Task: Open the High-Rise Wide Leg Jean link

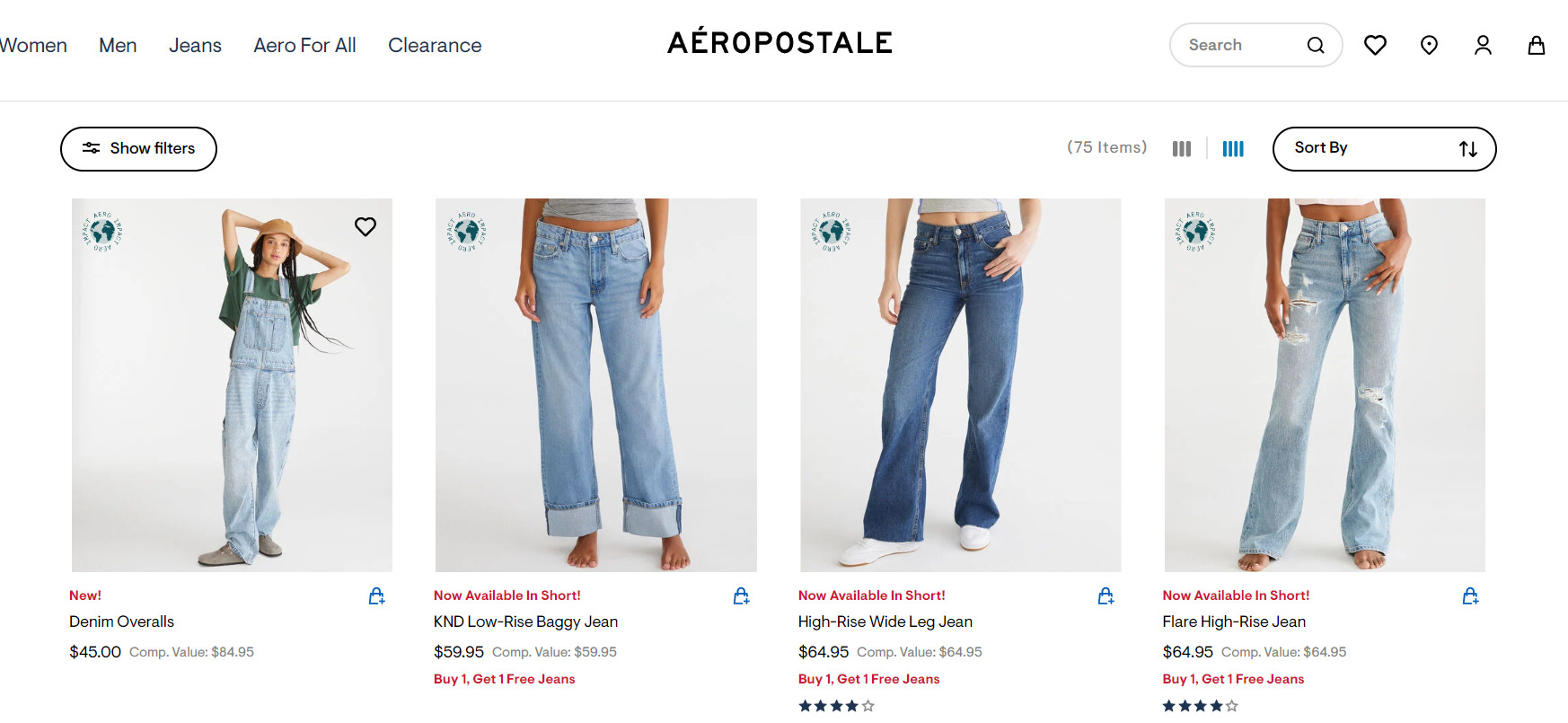Action: (x=885, y=622)
